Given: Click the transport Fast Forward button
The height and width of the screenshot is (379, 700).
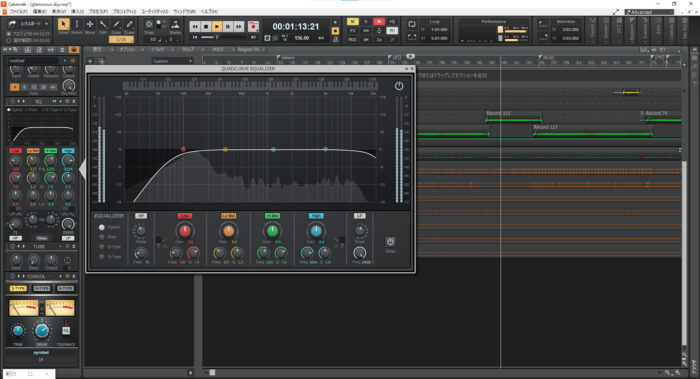Looking at the screenshot, I should 239,27.
